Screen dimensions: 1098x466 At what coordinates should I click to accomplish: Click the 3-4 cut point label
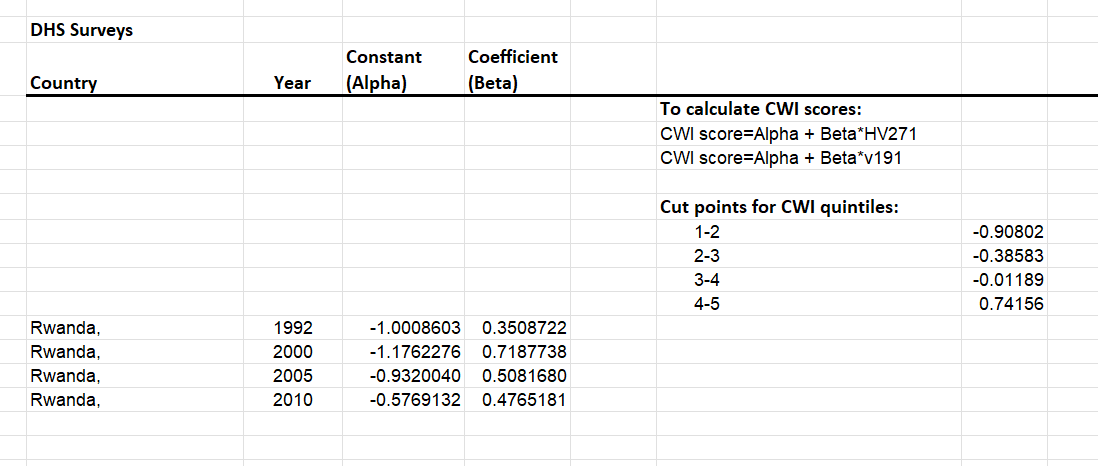[707, 279]
